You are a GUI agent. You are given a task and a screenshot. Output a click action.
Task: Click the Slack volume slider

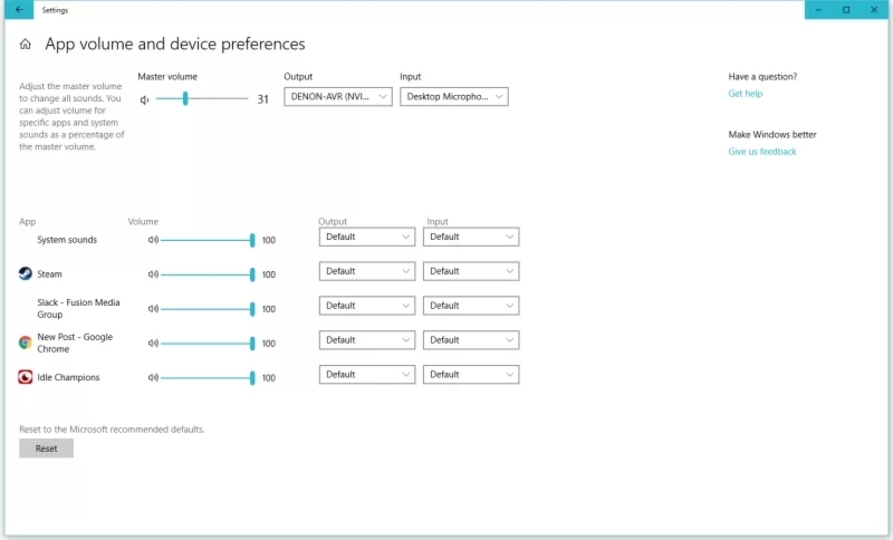(x=208, y=309)
